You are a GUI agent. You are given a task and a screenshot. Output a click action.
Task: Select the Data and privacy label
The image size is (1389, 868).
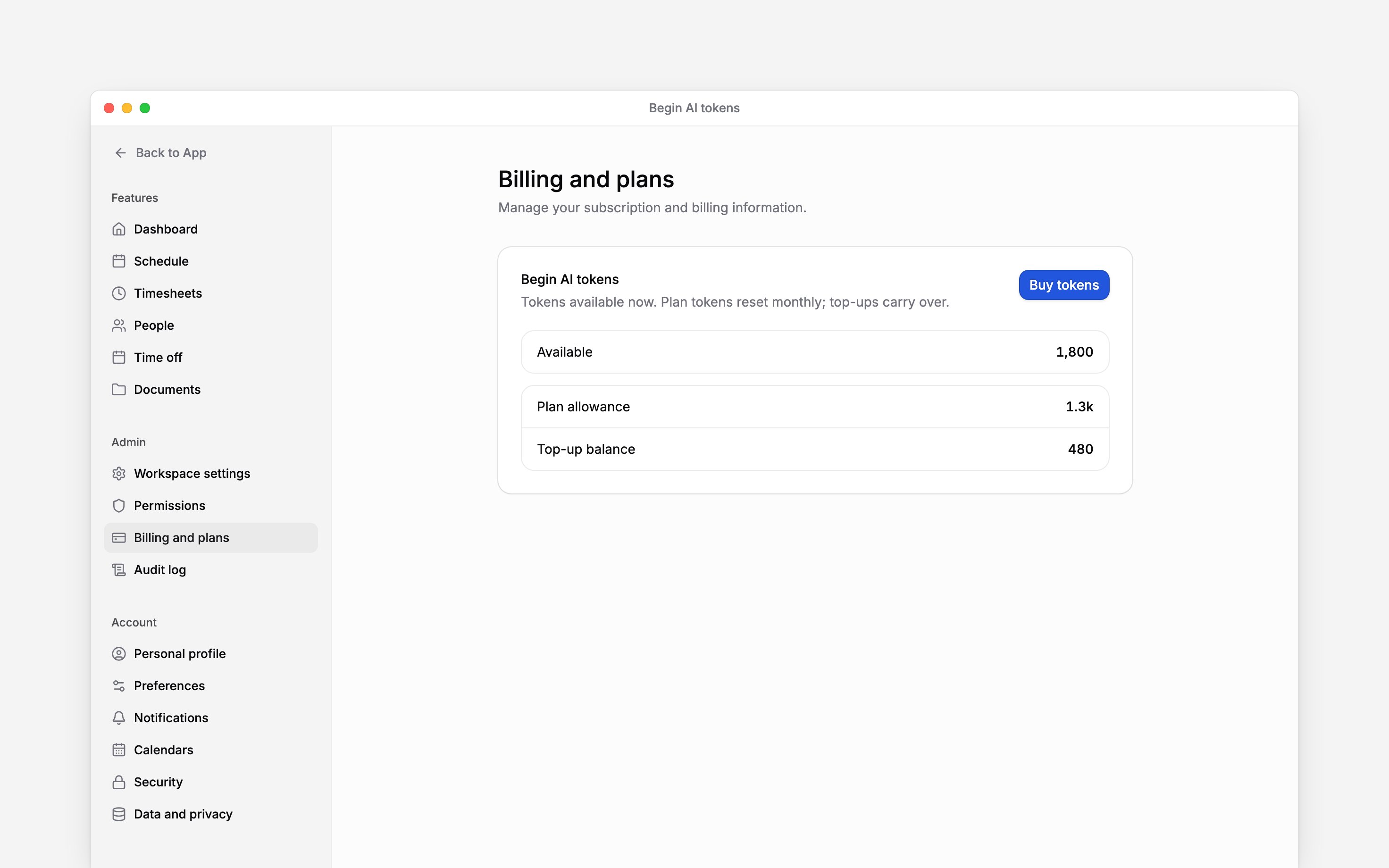(183, 815)
